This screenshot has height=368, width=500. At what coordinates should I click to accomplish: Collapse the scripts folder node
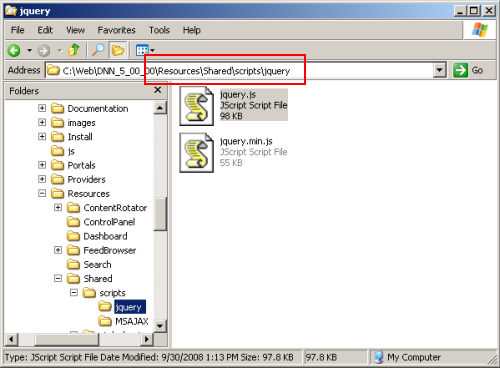point(74,292)
